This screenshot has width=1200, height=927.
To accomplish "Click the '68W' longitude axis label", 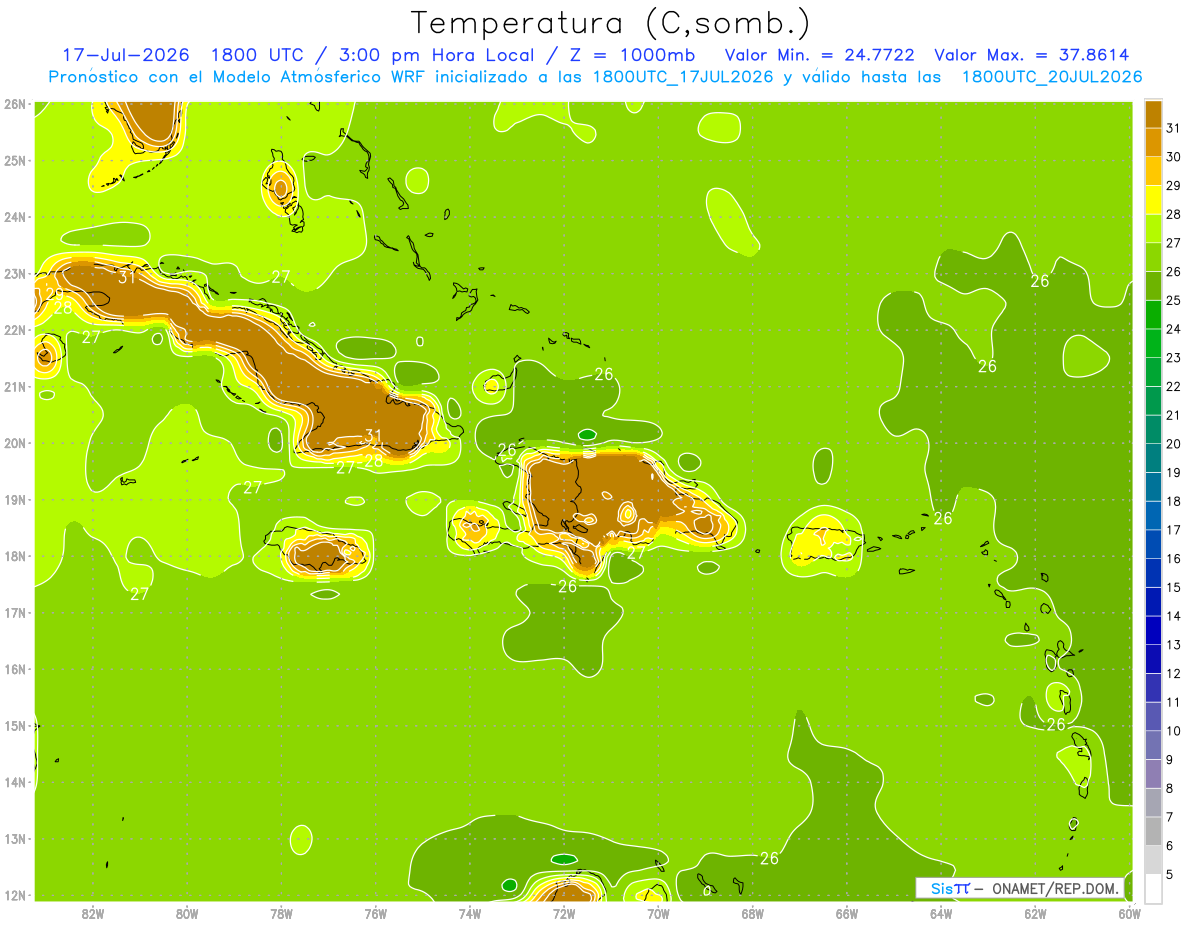I will coord(753,913).
